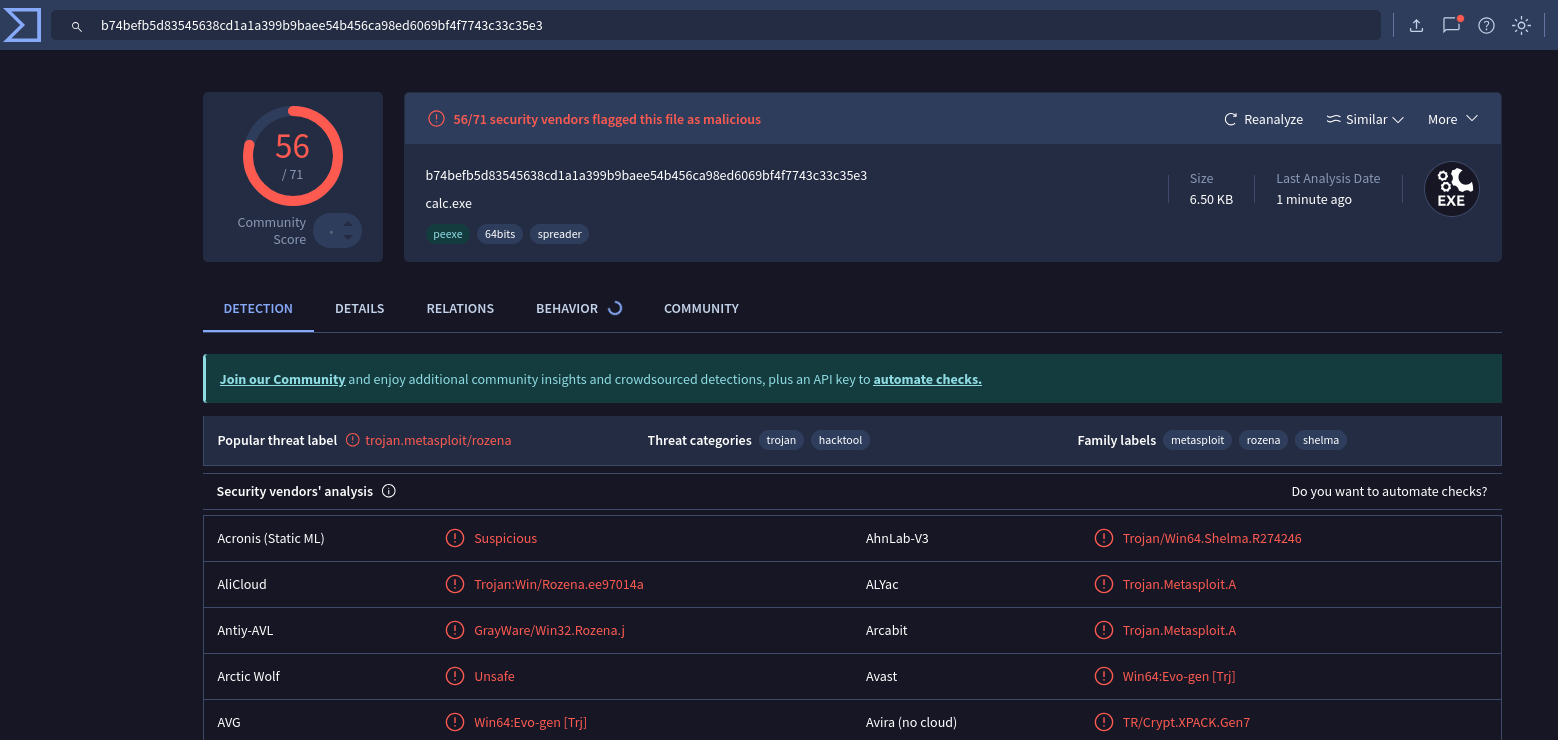Image resolution: width=1558 pixels, height=740 pixels.
Task: Open the RELATIONS tab
Action: [x=460, y=308]
